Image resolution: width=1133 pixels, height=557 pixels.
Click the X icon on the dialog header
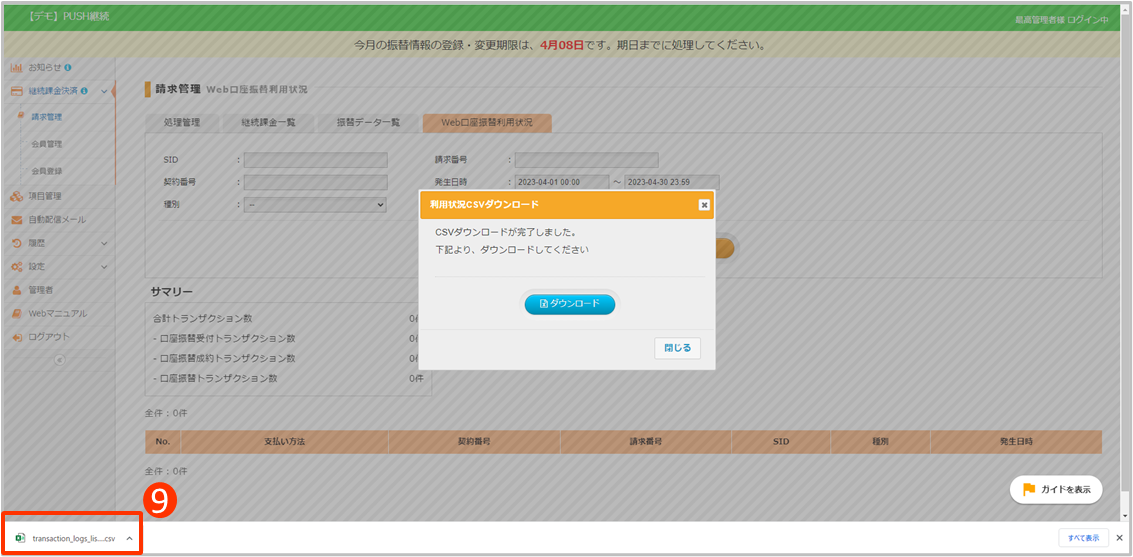[x=704, y=204]
